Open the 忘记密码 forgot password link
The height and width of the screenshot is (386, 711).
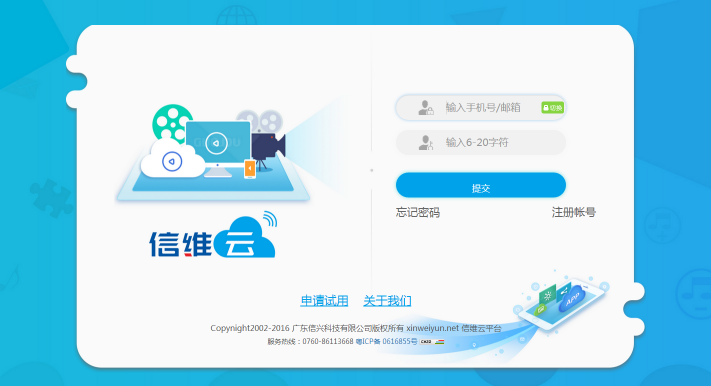click(x=418, y=212)
